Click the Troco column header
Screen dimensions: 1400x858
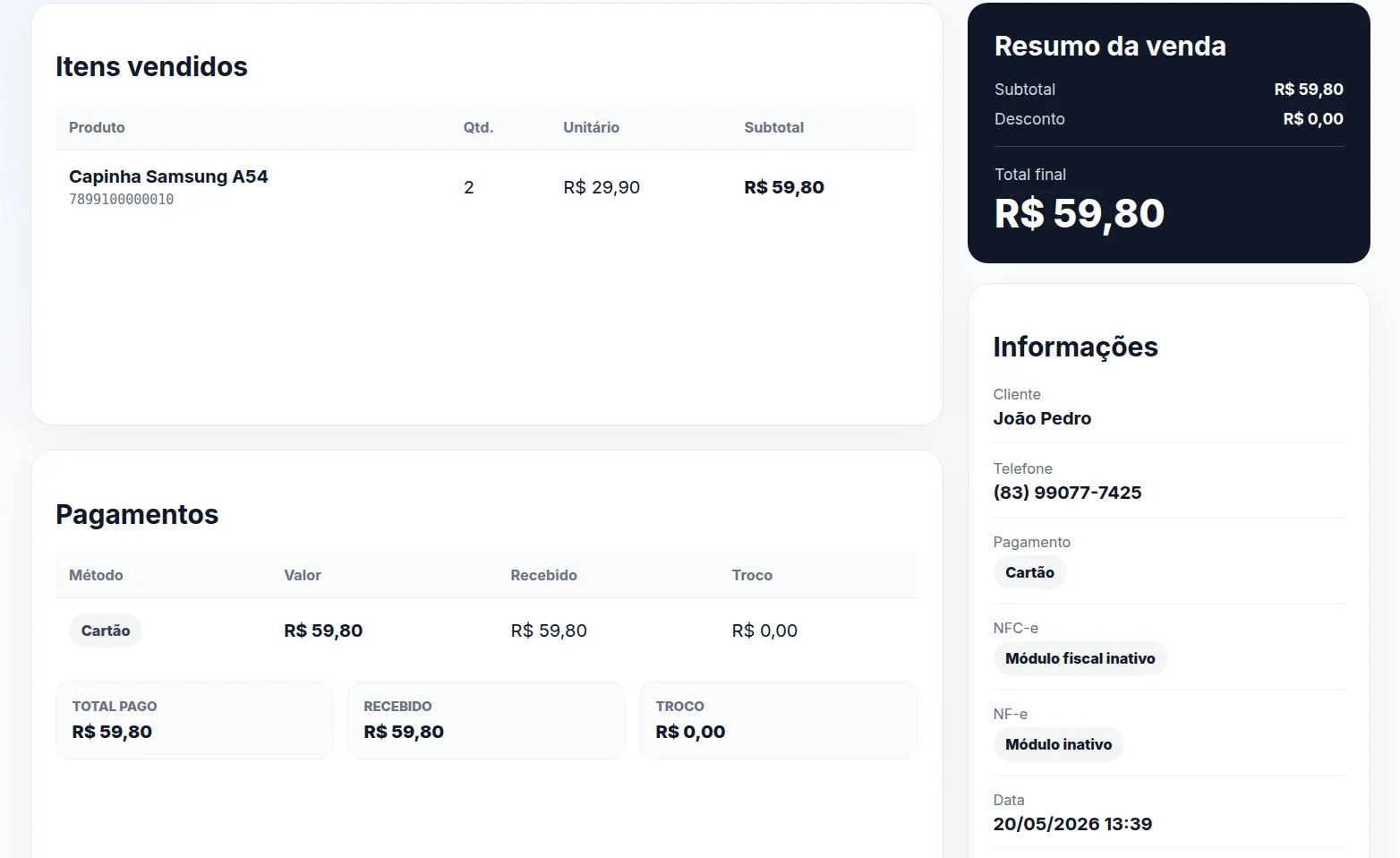click(x=752, y=575)
